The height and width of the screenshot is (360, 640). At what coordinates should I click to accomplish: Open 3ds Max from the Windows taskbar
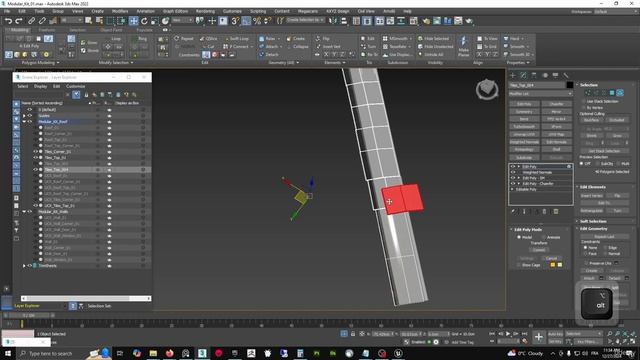202,353
